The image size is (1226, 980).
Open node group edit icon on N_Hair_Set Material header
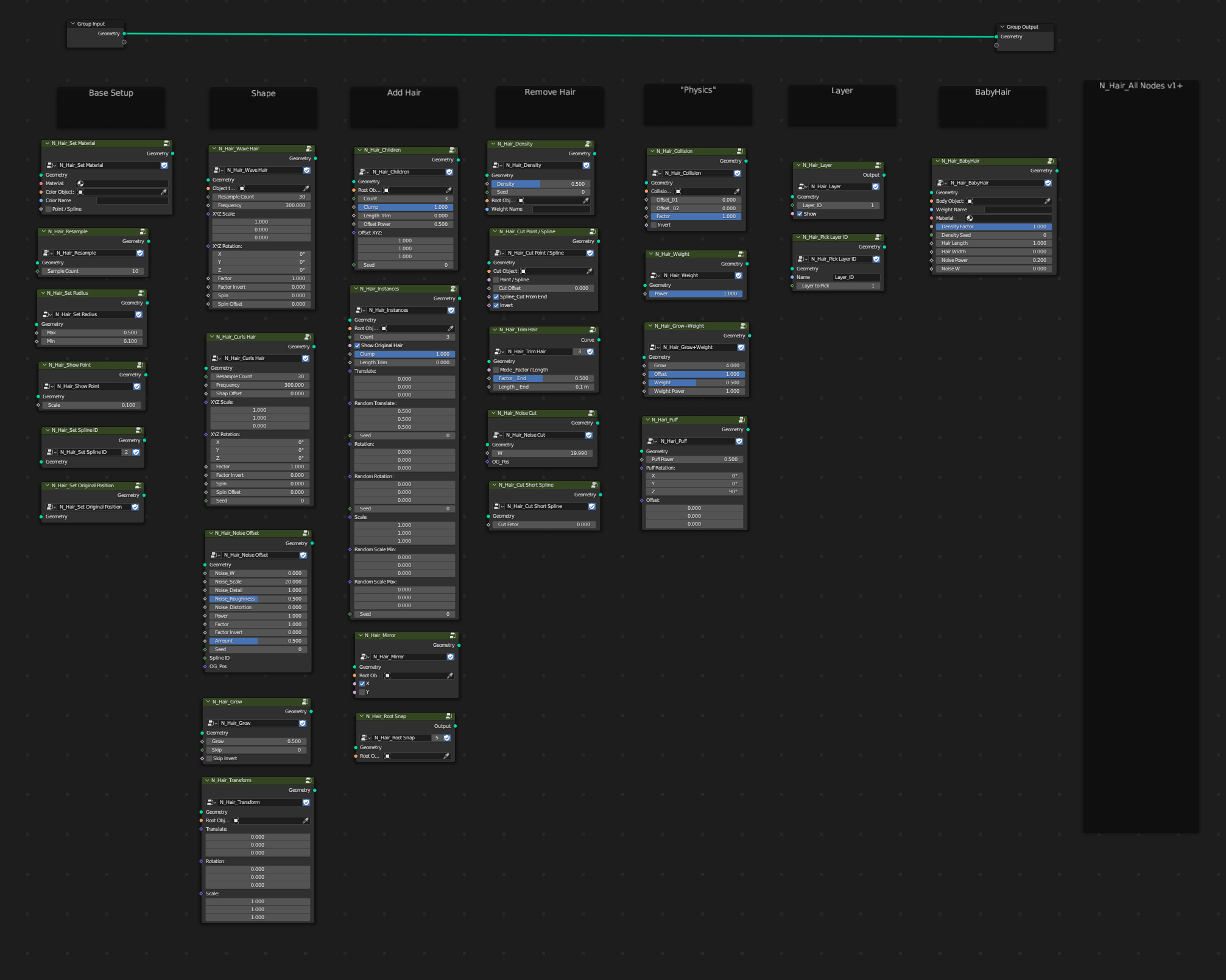(166, 144)
